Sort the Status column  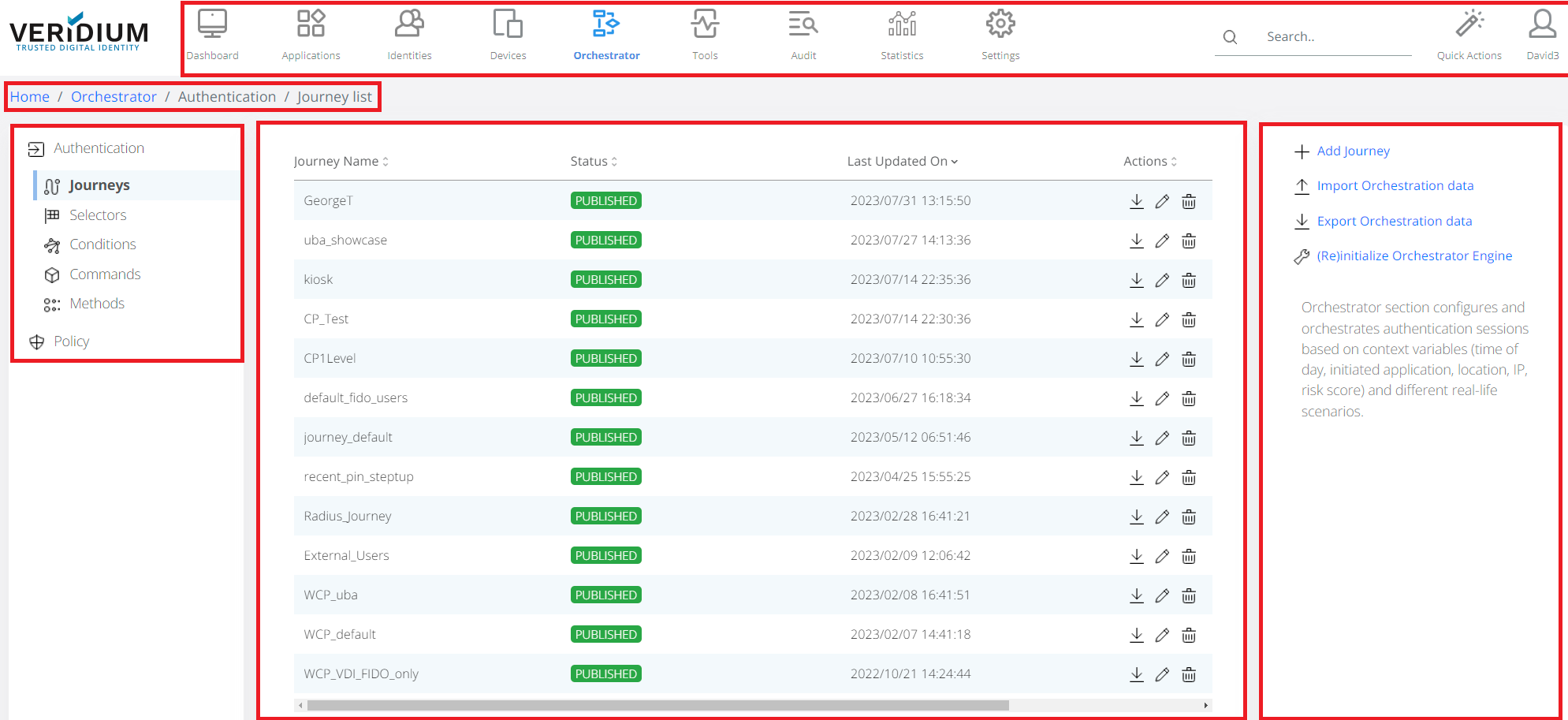[616, 161]
